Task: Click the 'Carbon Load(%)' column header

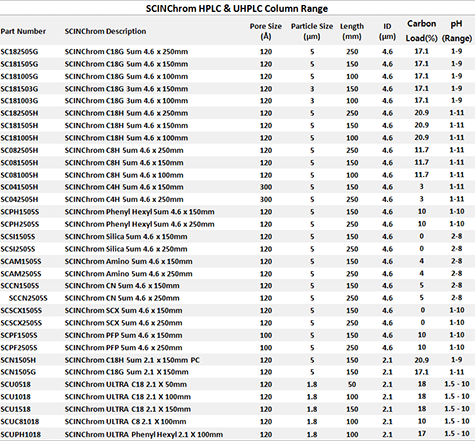Action: (421, 31)
